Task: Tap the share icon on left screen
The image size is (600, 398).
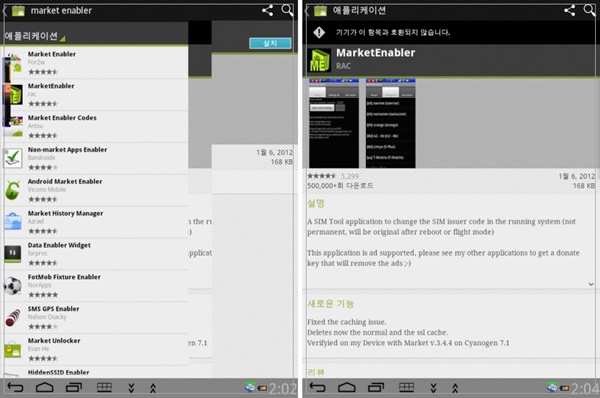Action: [267, 10]
